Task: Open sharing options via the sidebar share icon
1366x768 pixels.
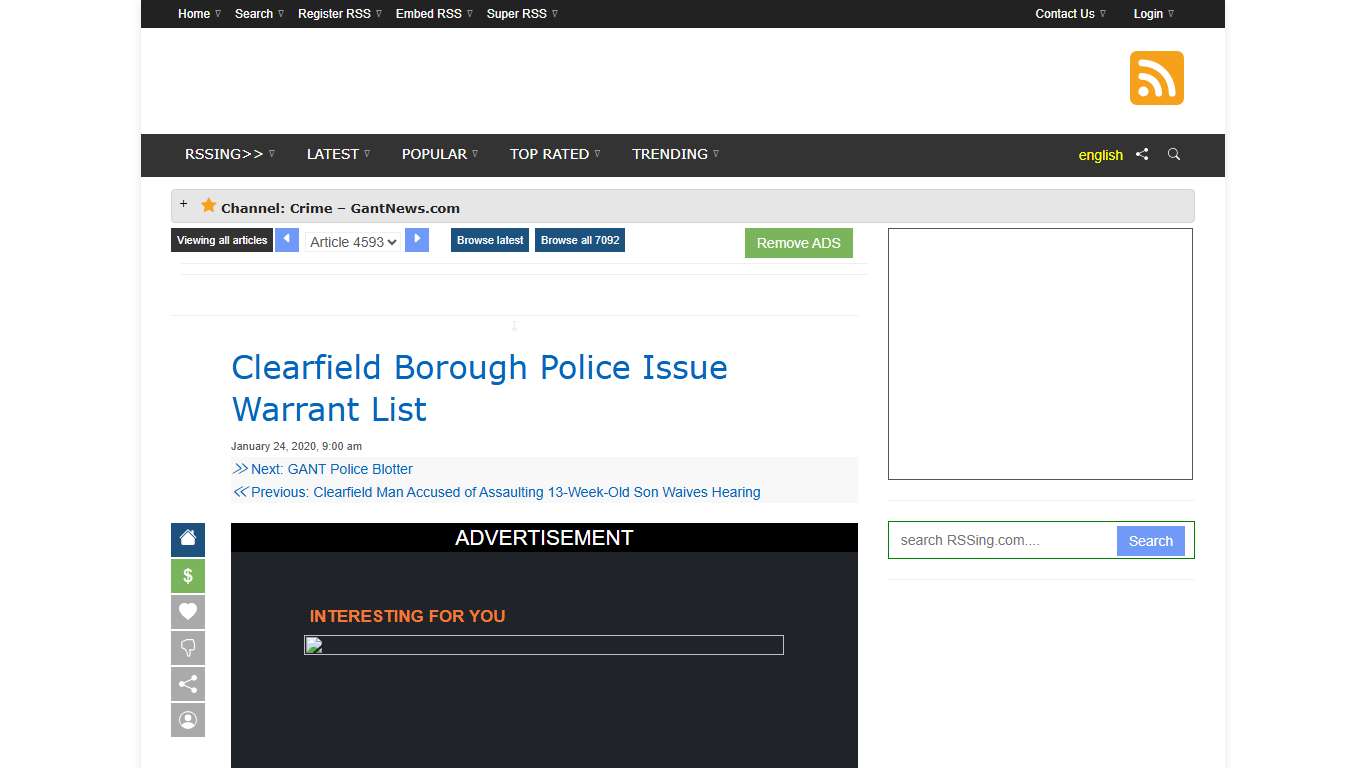Action: (187, 683)
